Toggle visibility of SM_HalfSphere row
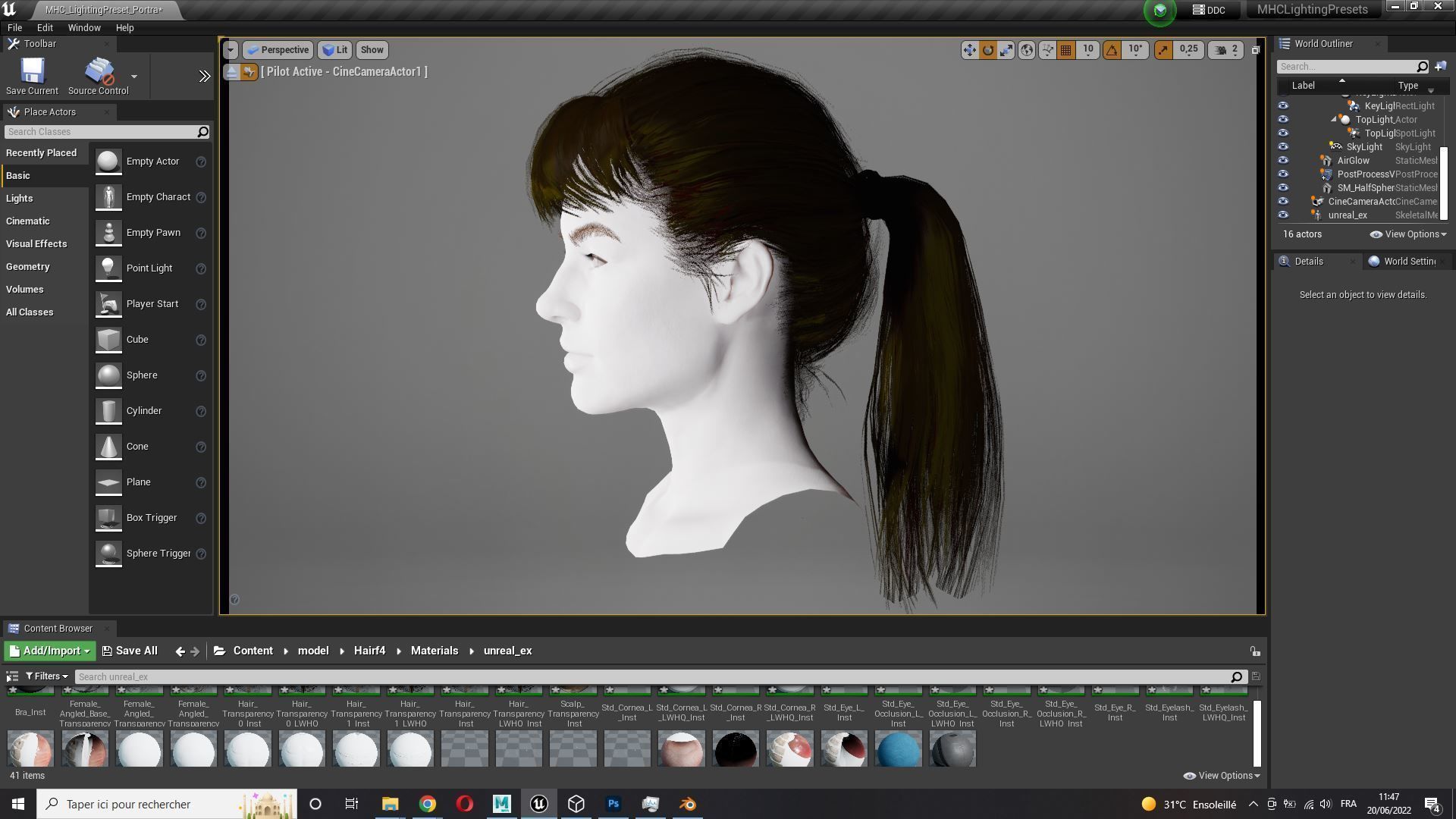 1283,188
